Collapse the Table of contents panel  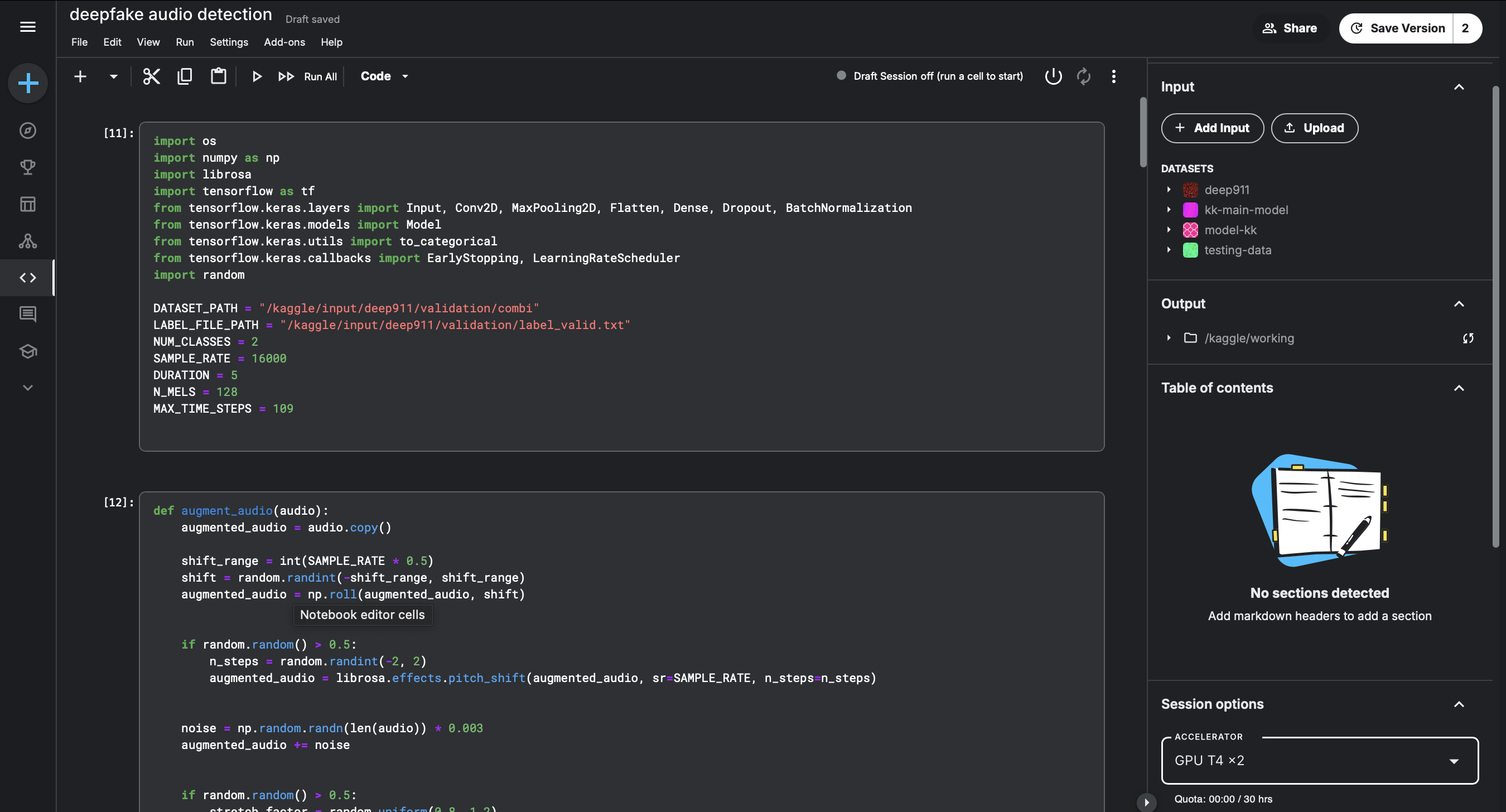point(1459,388)
